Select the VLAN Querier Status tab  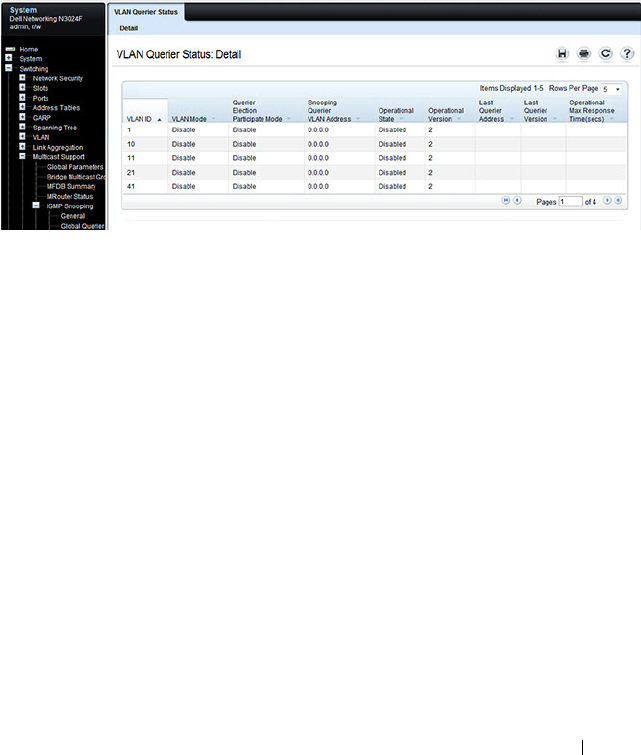tap(145, 12)
